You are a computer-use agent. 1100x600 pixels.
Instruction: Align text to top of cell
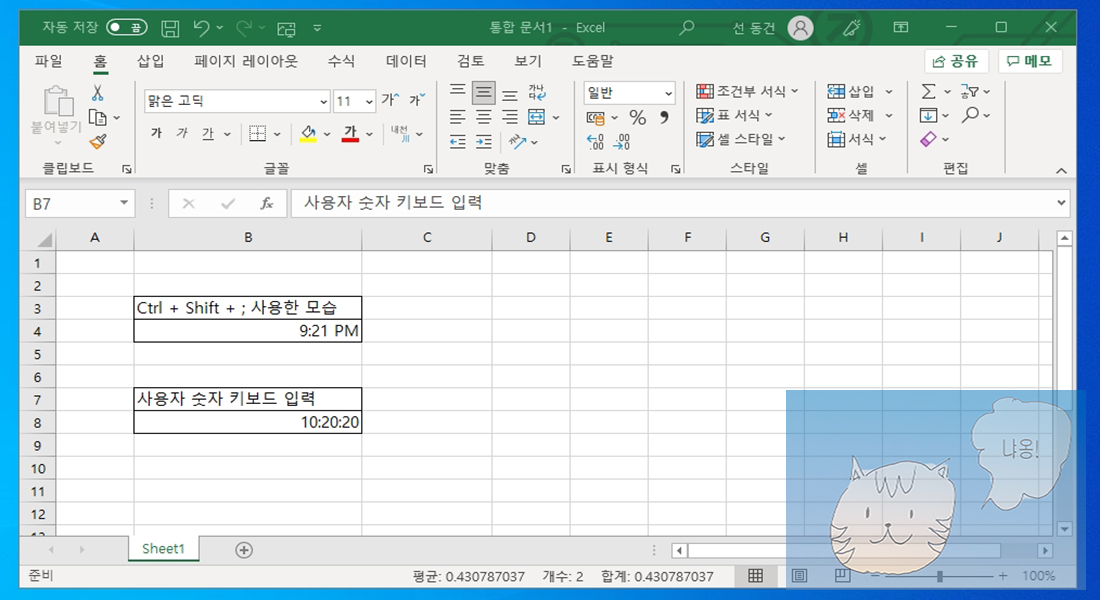pyautogui.click(x=457, y=92)
